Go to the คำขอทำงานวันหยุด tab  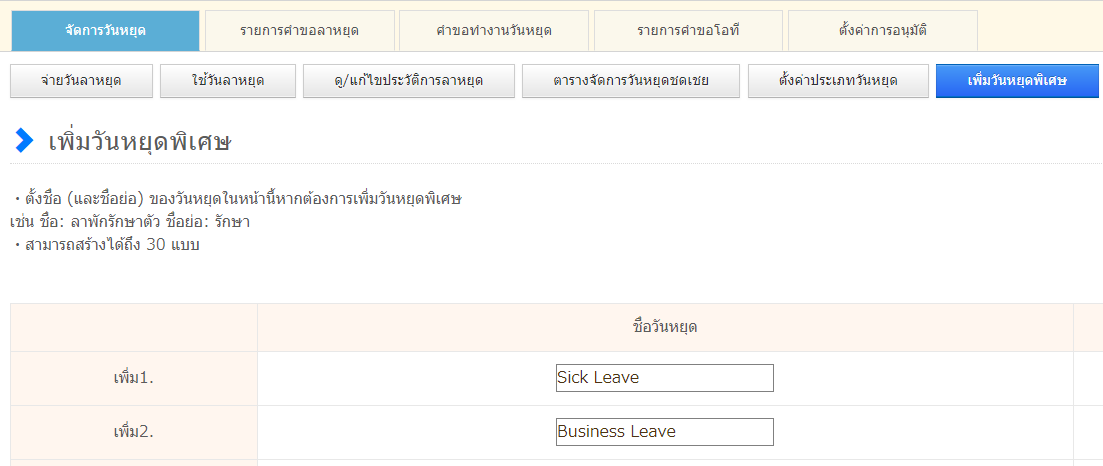pos(493,30)
